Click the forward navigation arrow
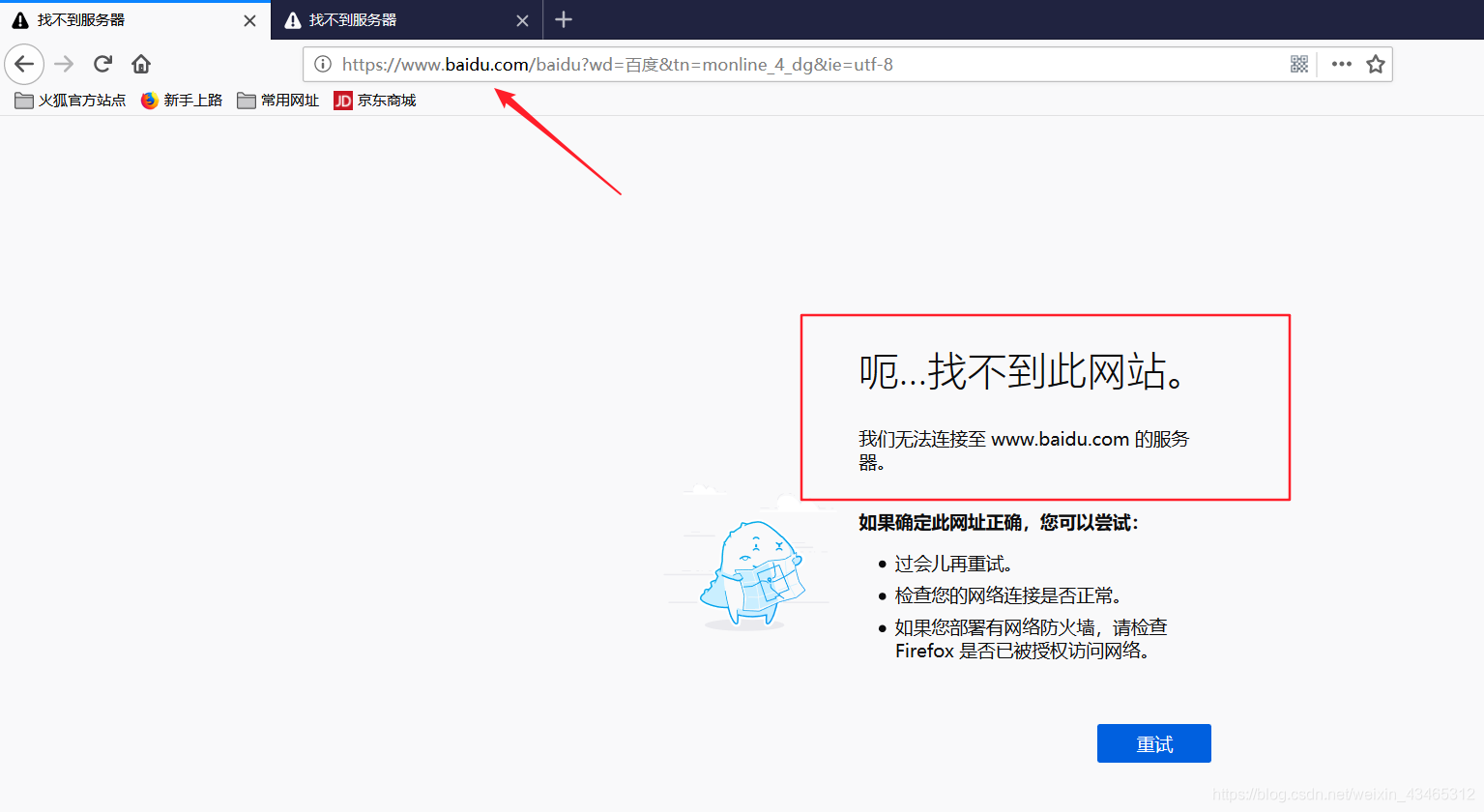Viewport: 1484px width, 812px height. (64, 65)
